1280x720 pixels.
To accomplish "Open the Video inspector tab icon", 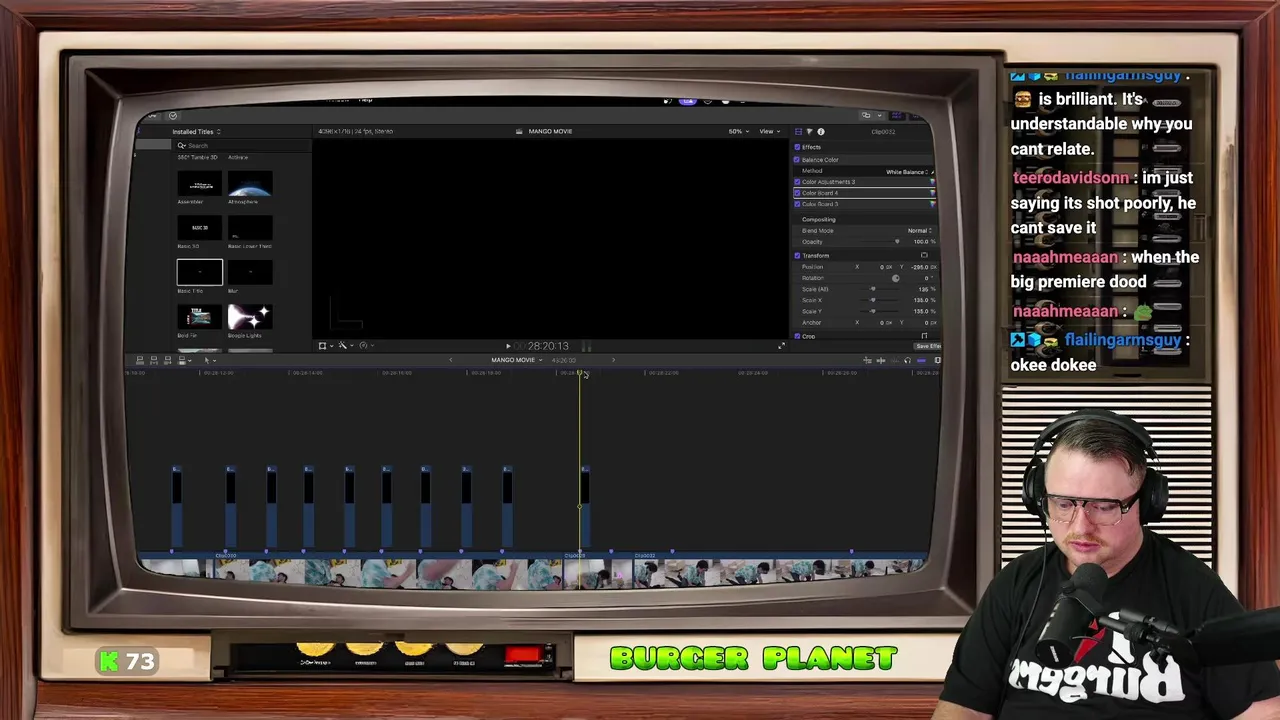I will pyautogui.click(x=798, y=132).
